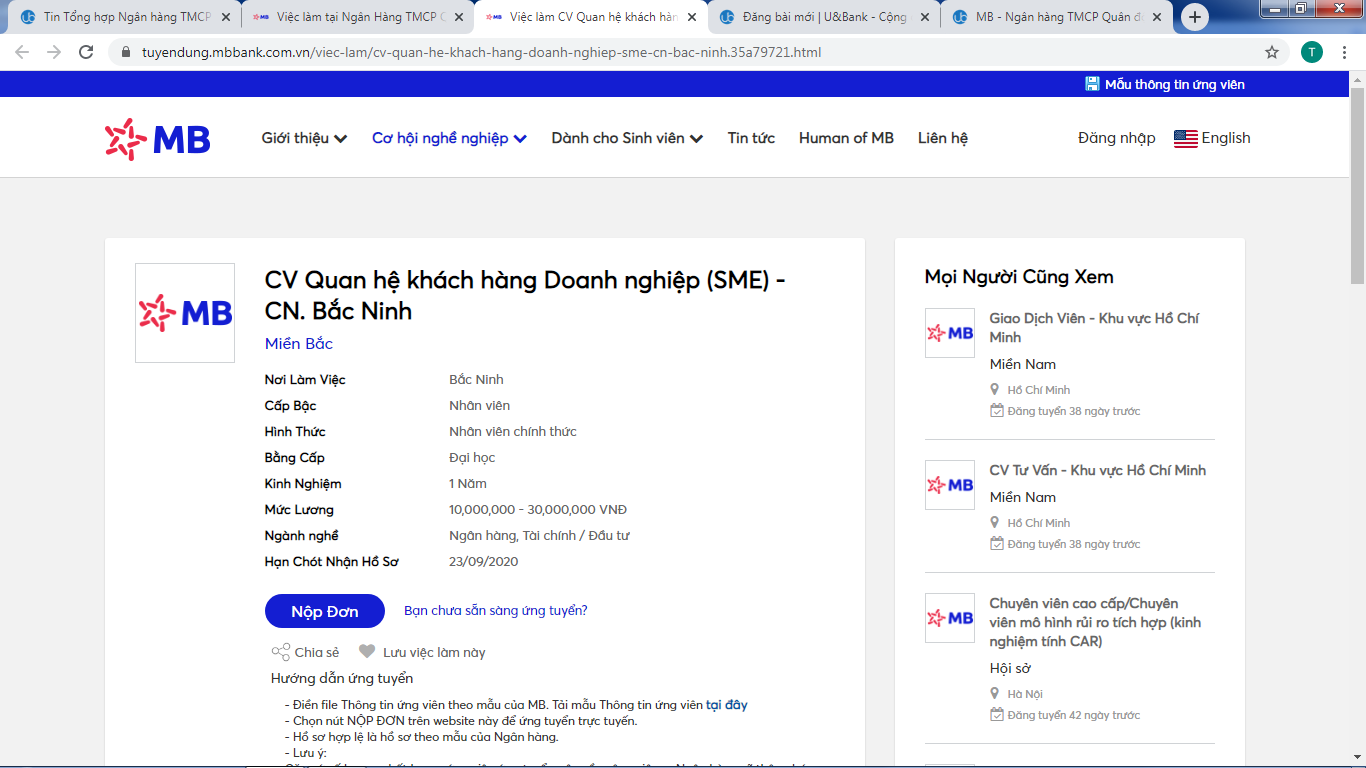Open Human of MB menu item
The height and width of the screenshot is (768, 1366).
[x=846, y=138]
